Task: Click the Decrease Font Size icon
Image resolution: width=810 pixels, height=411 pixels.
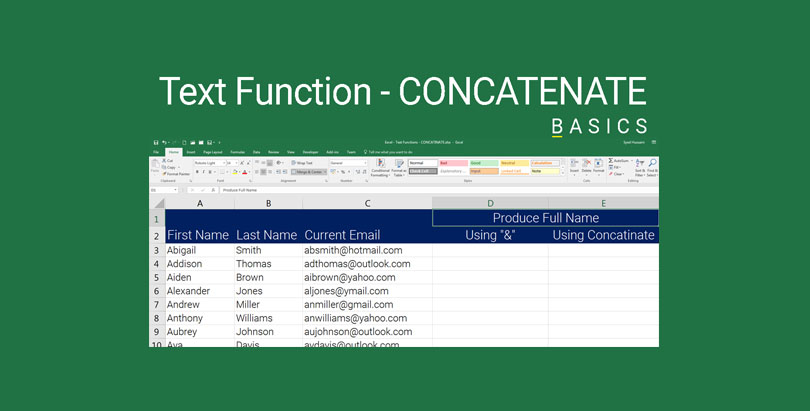Action: pos(249,163)
